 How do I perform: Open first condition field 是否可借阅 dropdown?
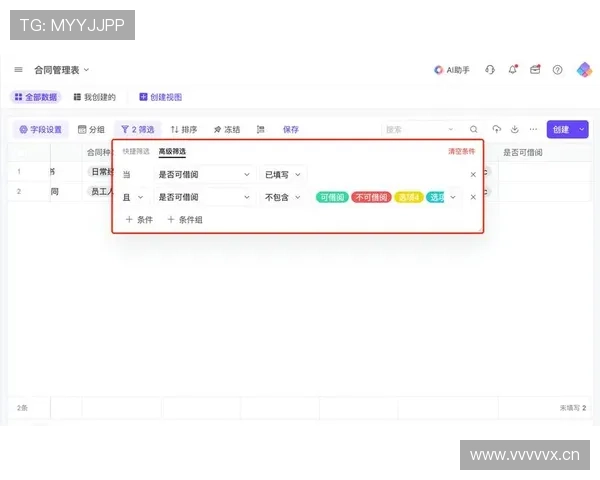pyautogui.click(x=204, y=175)
